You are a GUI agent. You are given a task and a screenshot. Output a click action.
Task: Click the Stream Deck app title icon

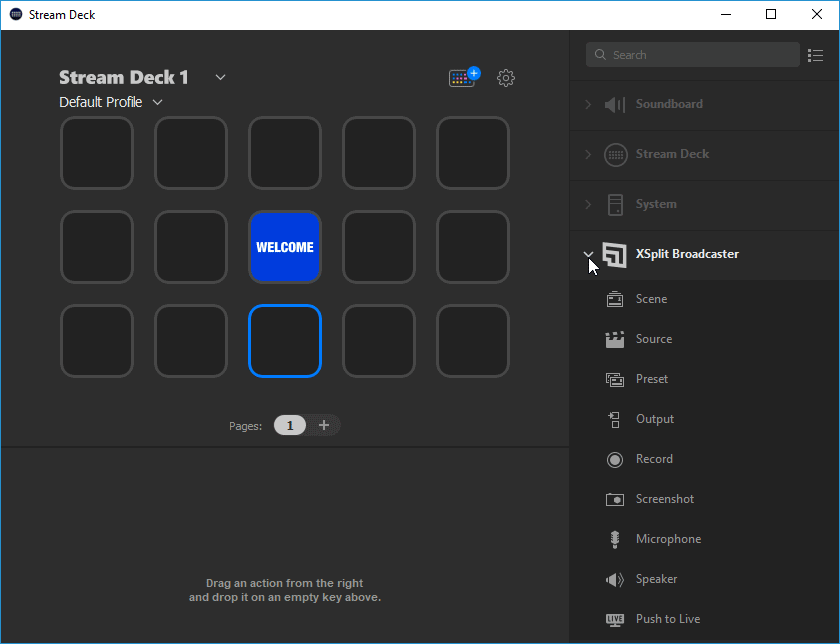[x=16, y=14]
